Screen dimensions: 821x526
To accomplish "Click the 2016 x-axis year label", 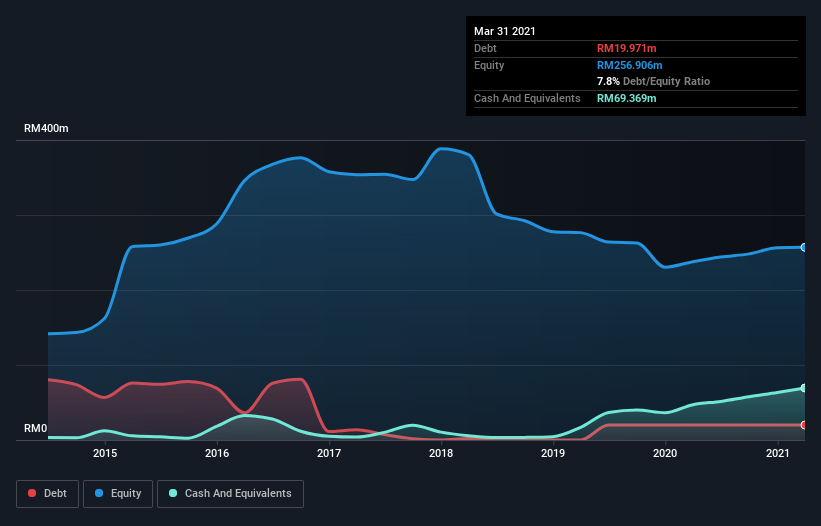I will coord(217,453).
